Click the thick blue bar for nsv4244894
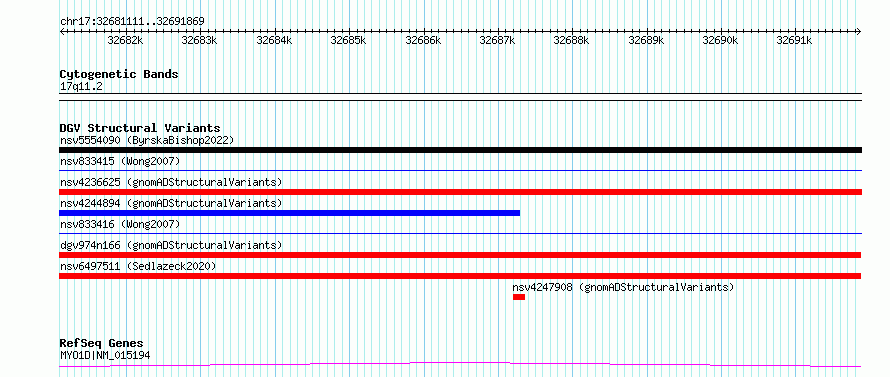The height and width of the screenshot is (377, 890). [x=289, y=213]
